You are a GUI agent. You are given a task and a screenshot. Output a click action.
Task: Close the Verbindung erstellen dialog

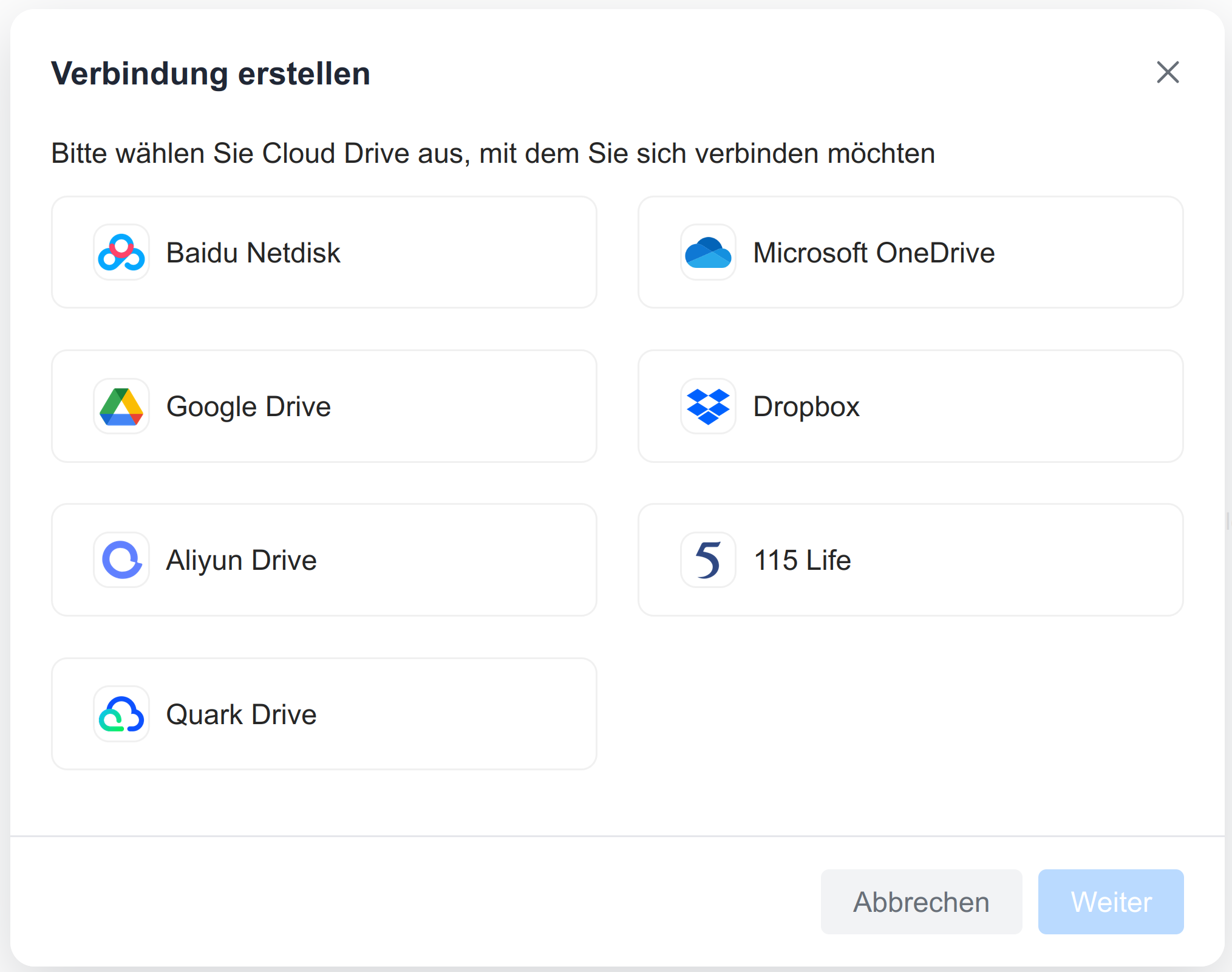tap(1167, 72)
